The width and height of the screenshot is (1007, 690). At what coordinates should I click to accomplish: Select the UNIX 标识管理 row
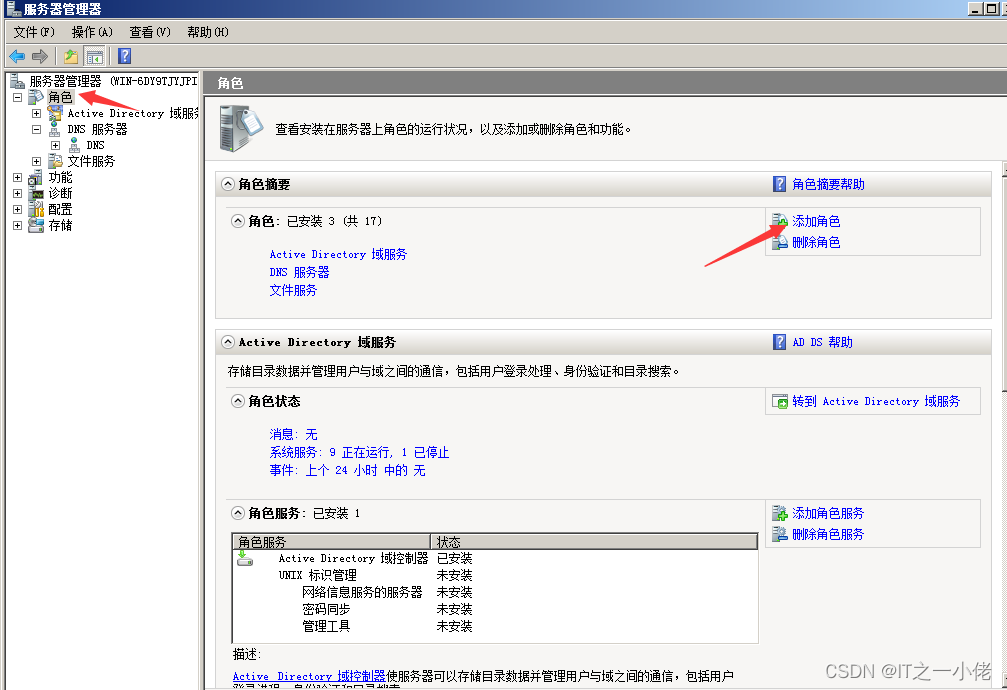495,575
